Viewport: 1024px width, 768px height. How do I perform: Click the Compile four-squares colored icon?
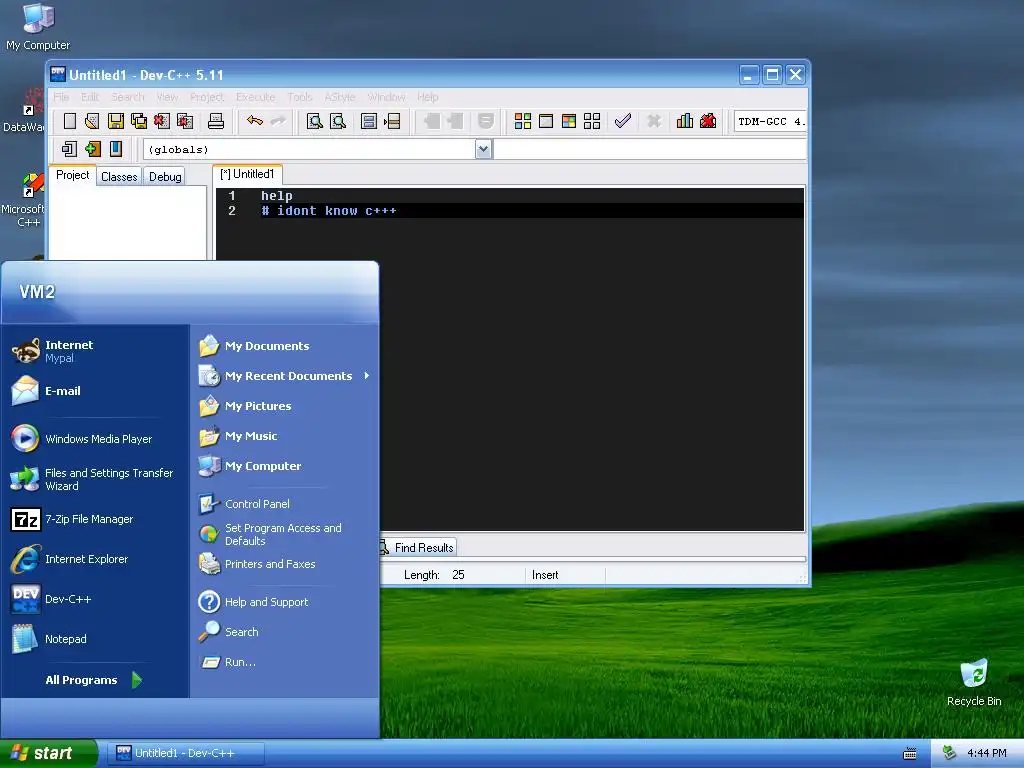pyautogui.click(x=522, y=121)
